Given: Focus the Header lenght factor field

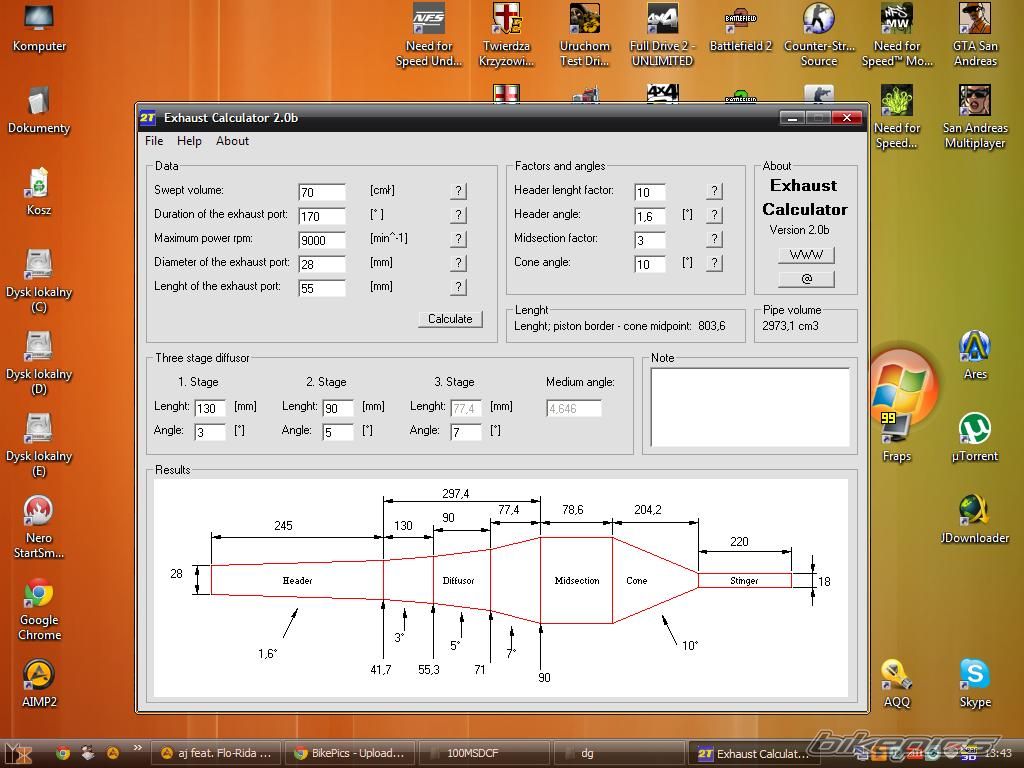Looking at the screenshot, I should [x=650, y=192].
